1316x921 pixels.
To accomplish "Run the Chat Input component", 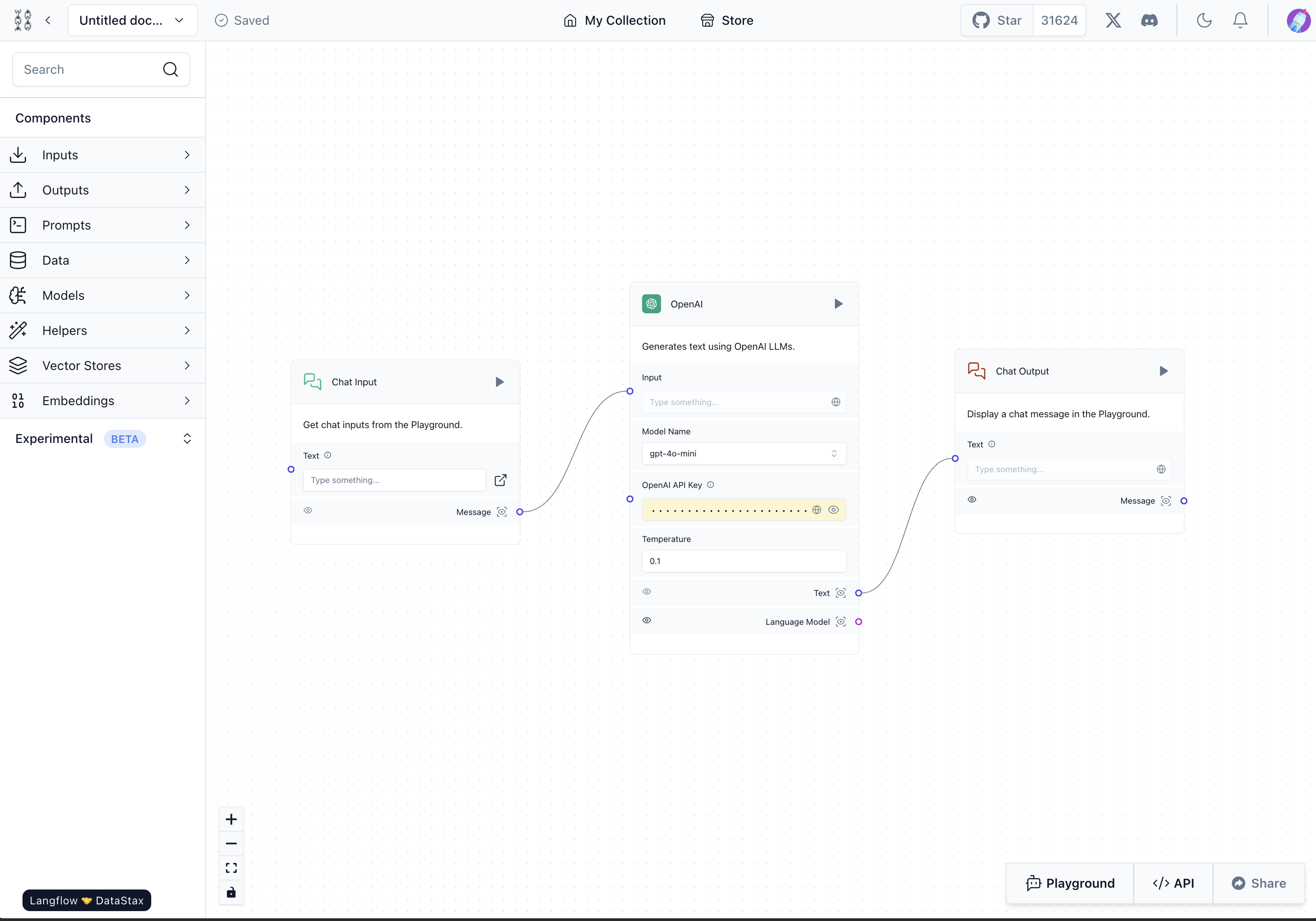I will [x=500, y=382].
